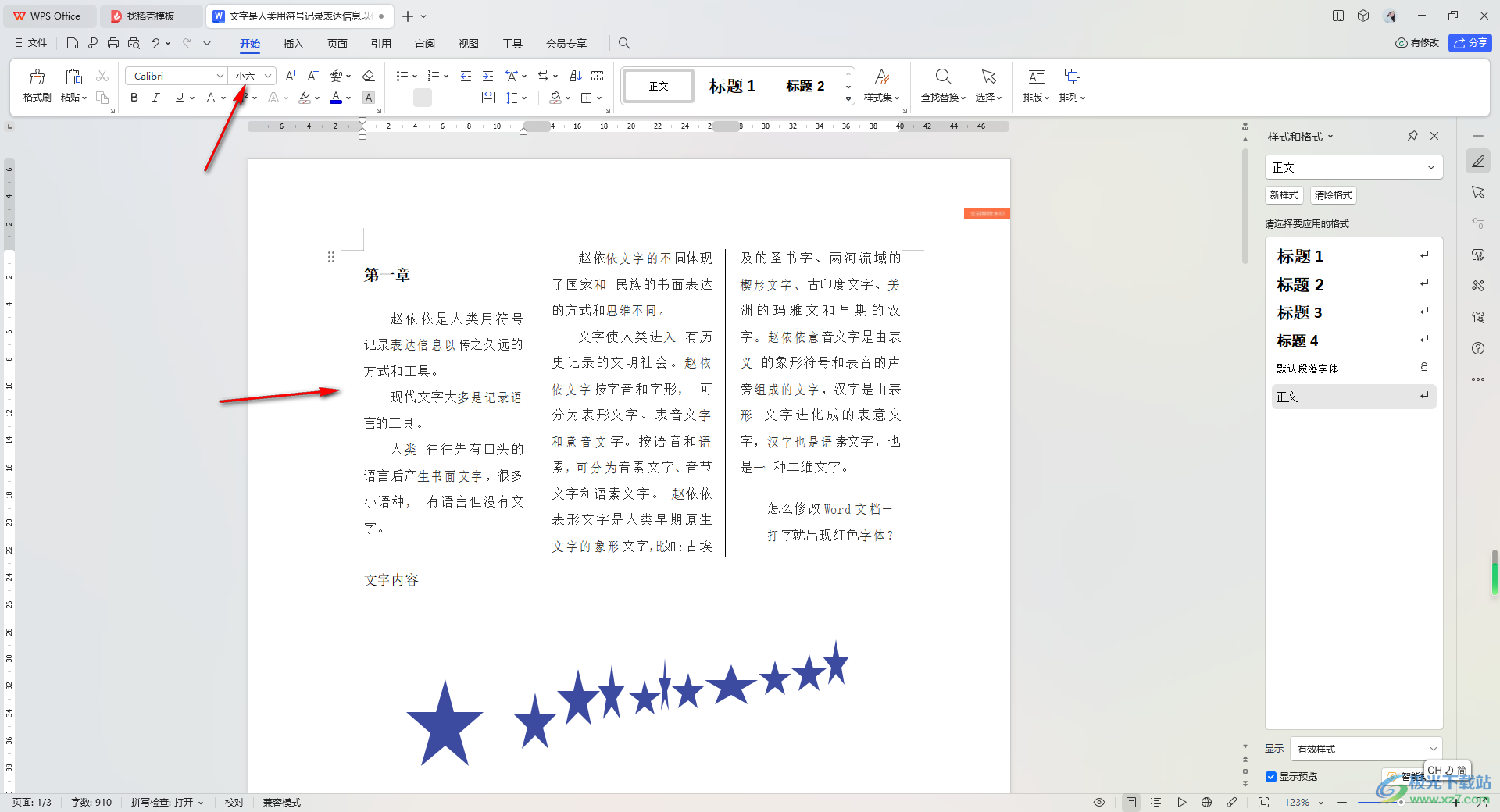Screen dimensions: 1500x812
Task: Click the Cut scissors icon
Action: pyautogui.click(x=102, y=76)
